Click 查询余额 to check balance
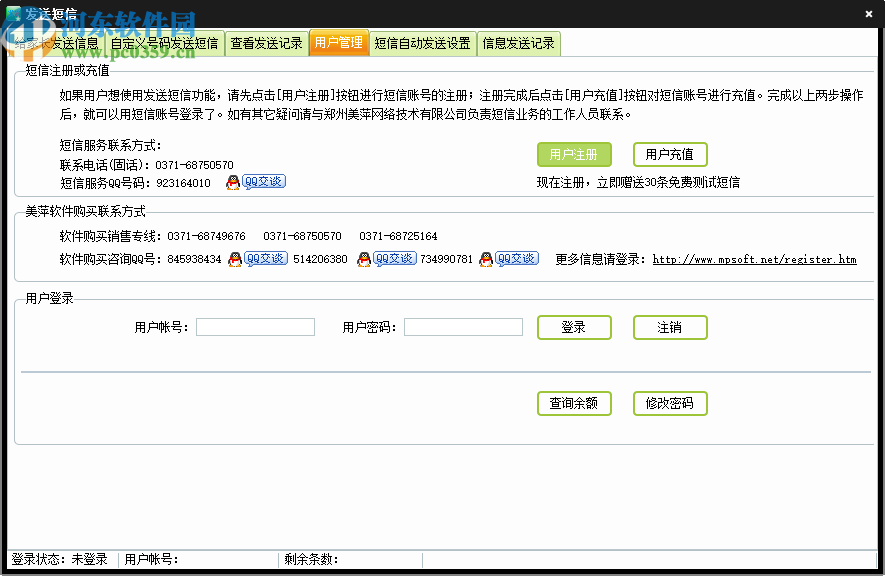This screenshot has width=885, height=576. pyautogui.click(x=574, y=403)
